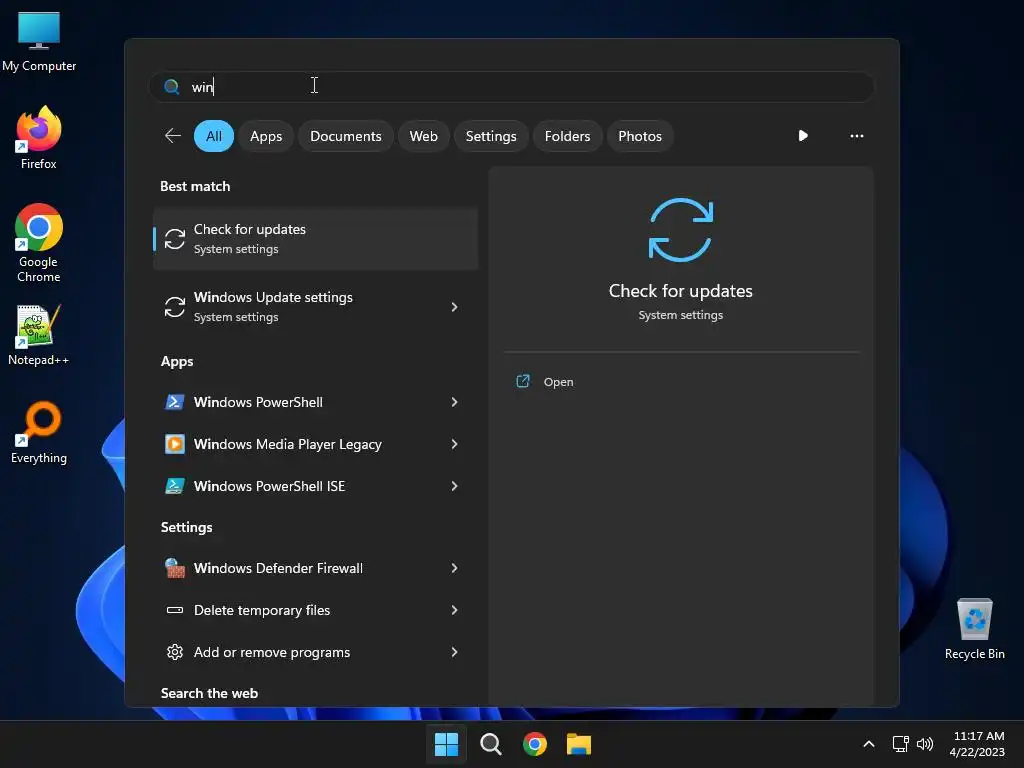This screenshot has height=768, width=1024.
Task: Expand Windows PowerShell result chevron
Action: 455,402
